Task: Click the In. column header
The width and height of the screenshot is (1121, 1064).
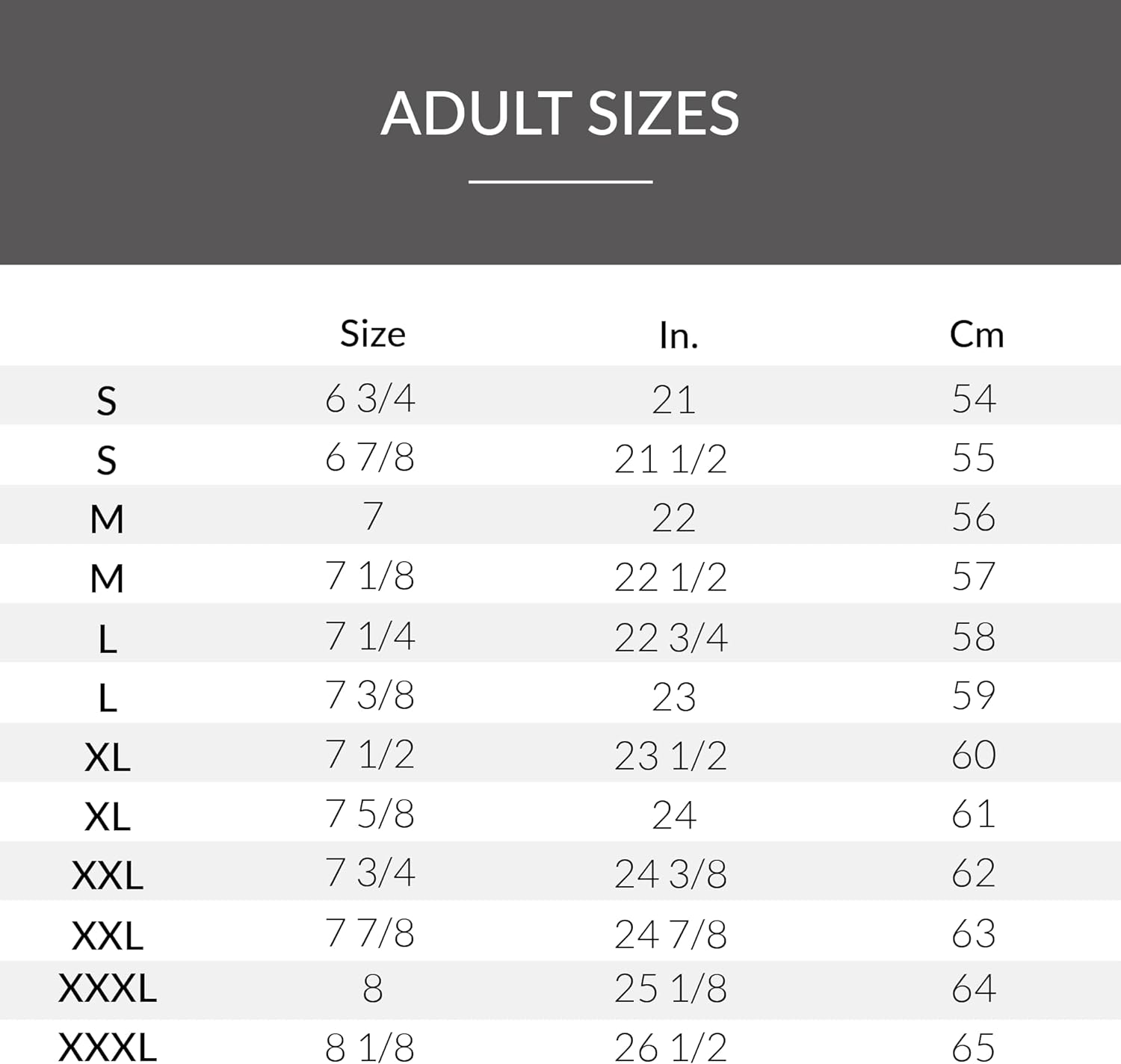Action: (679, 335)
